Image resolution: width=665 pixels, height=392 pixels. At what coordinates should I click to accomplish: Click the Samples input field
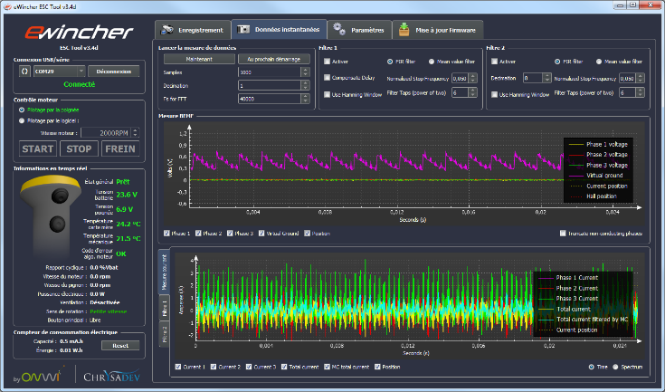pyautogui.click(x=269, y=72)
